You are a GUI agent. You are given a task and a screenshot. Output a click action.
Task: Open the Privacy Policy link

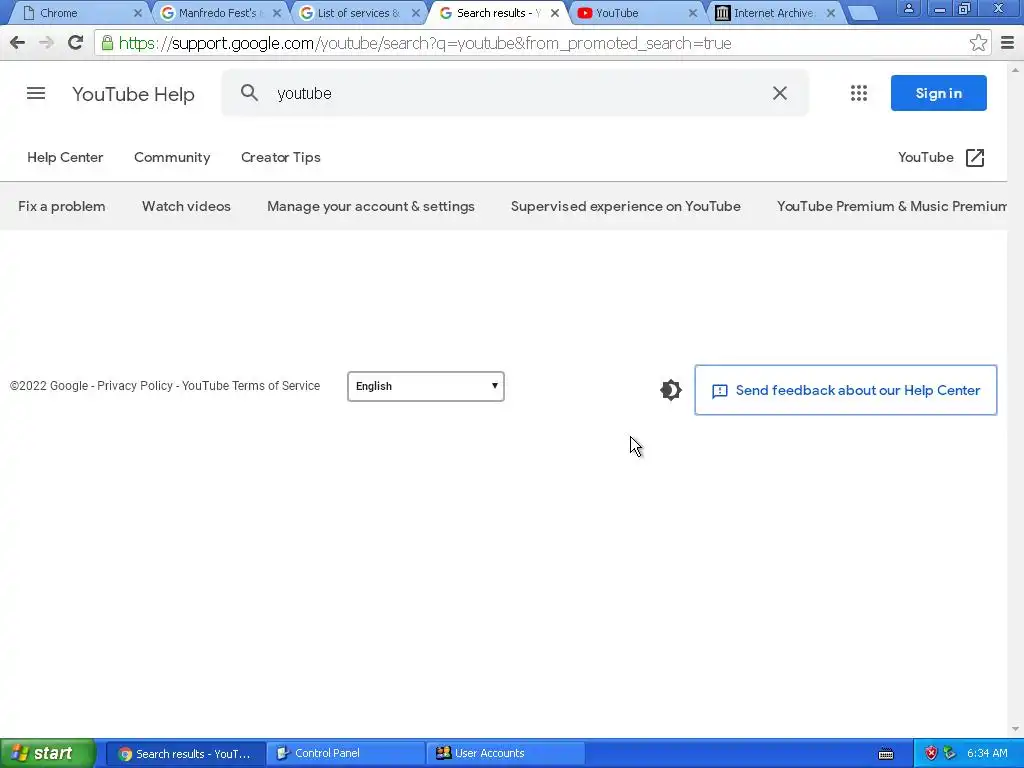coord(135,386)
